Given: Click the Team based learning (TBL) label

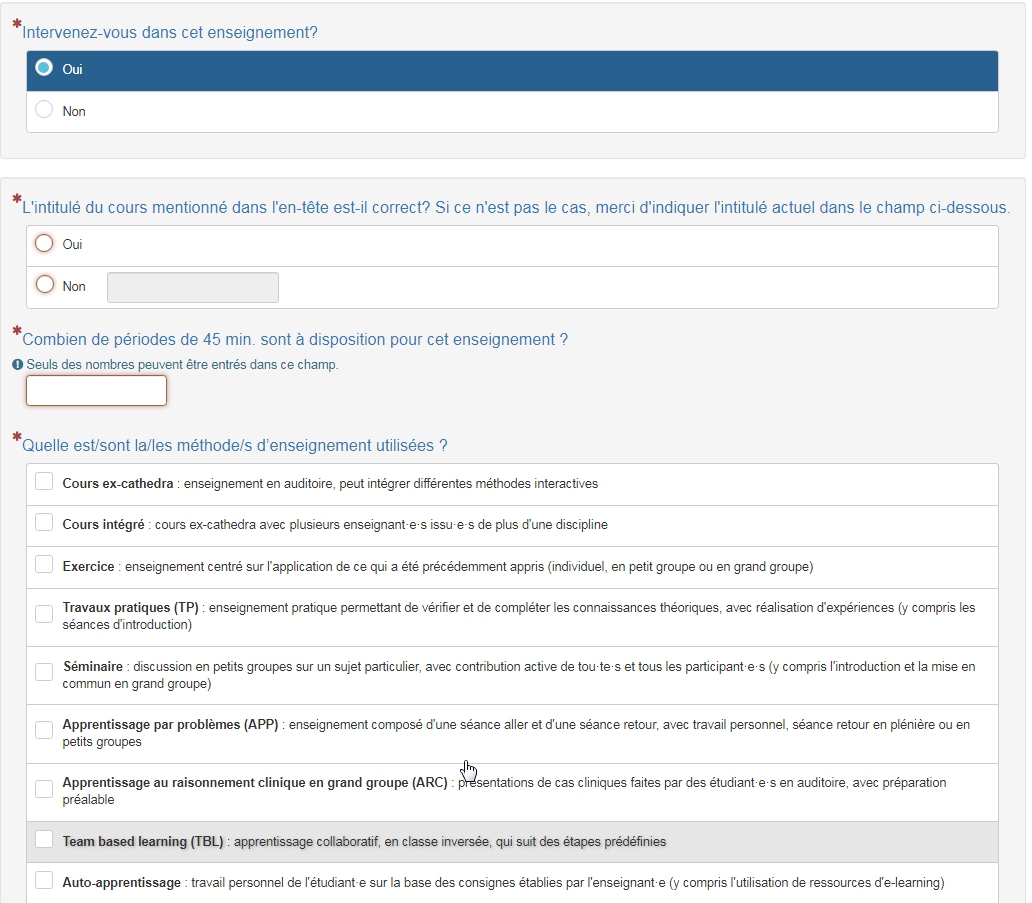Looking at the screenshot, I should coord(143,842).
